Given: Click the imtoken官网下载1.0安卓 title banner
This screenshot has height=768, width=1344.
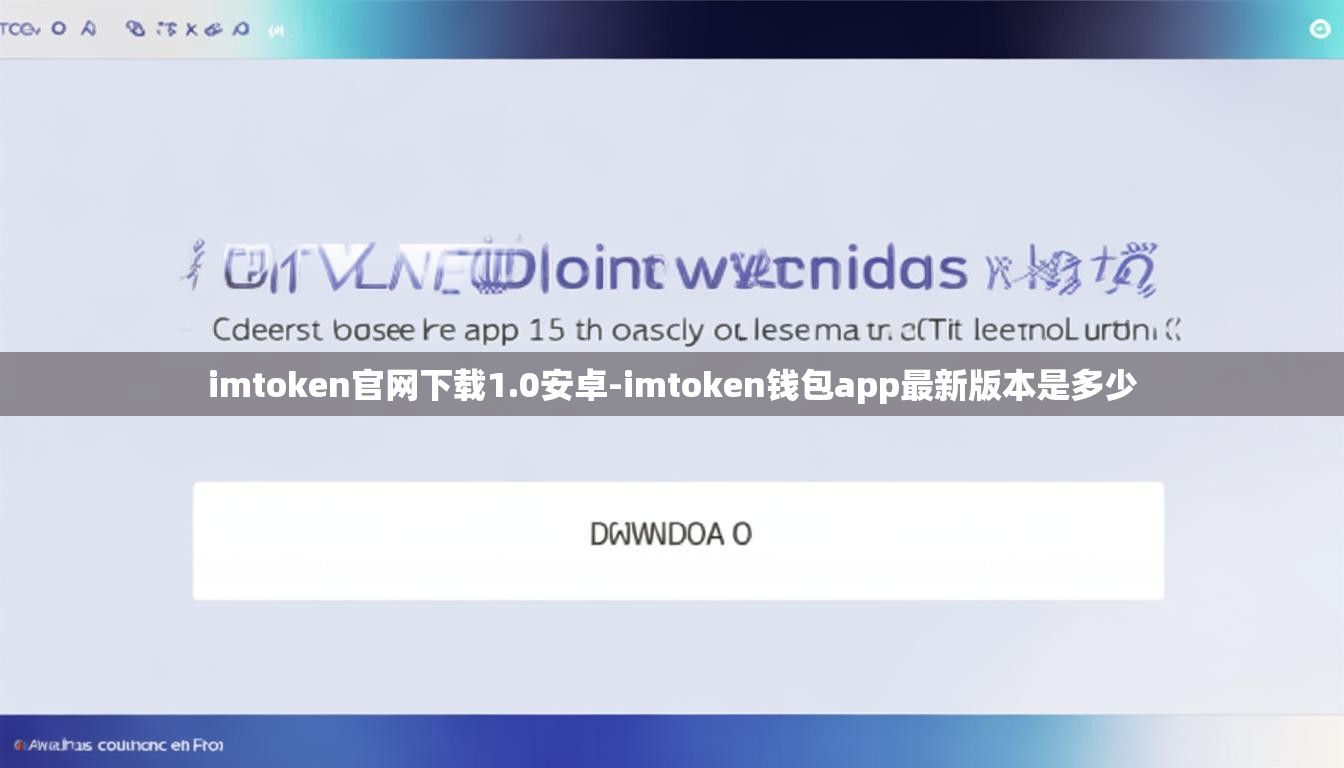Looking at the screenshot, I should pyautogui.click(x=672, y=384).
